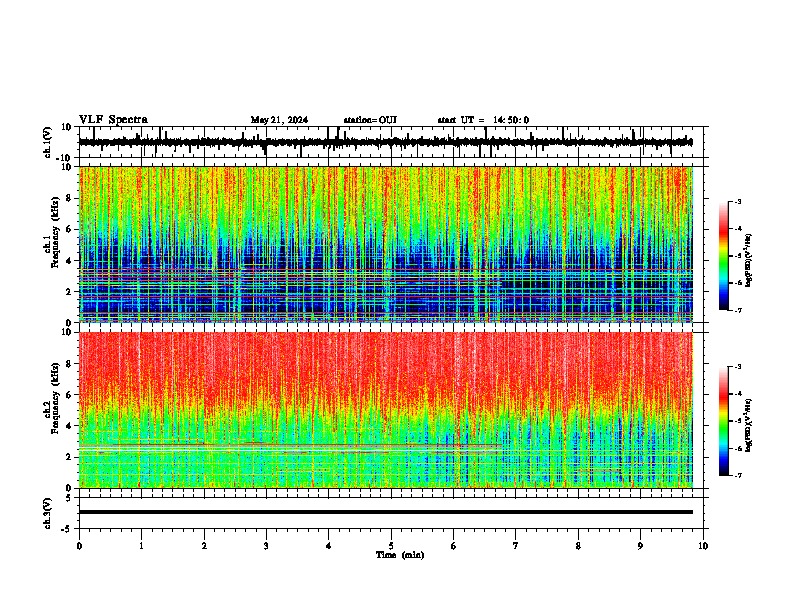Click the time axis tick label '3'
Viewport: 792px width, 612px height.
266,546
